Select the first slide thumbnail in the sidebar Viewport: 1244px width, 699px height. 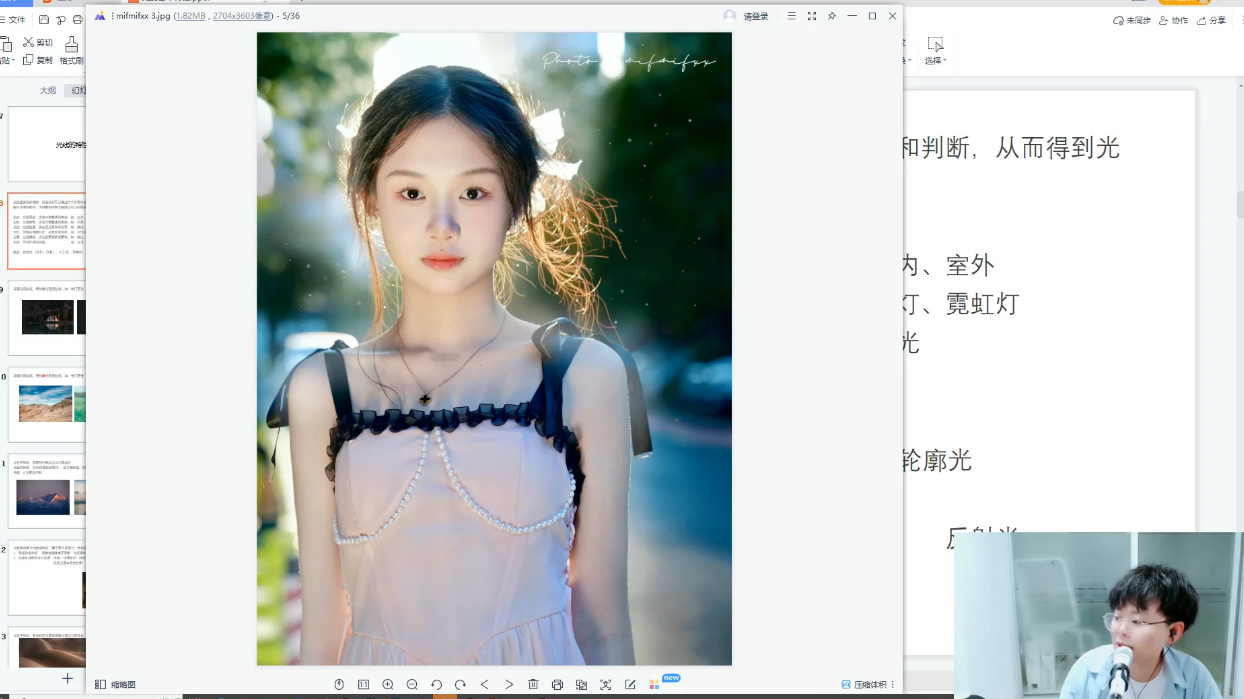click(45, 144)
